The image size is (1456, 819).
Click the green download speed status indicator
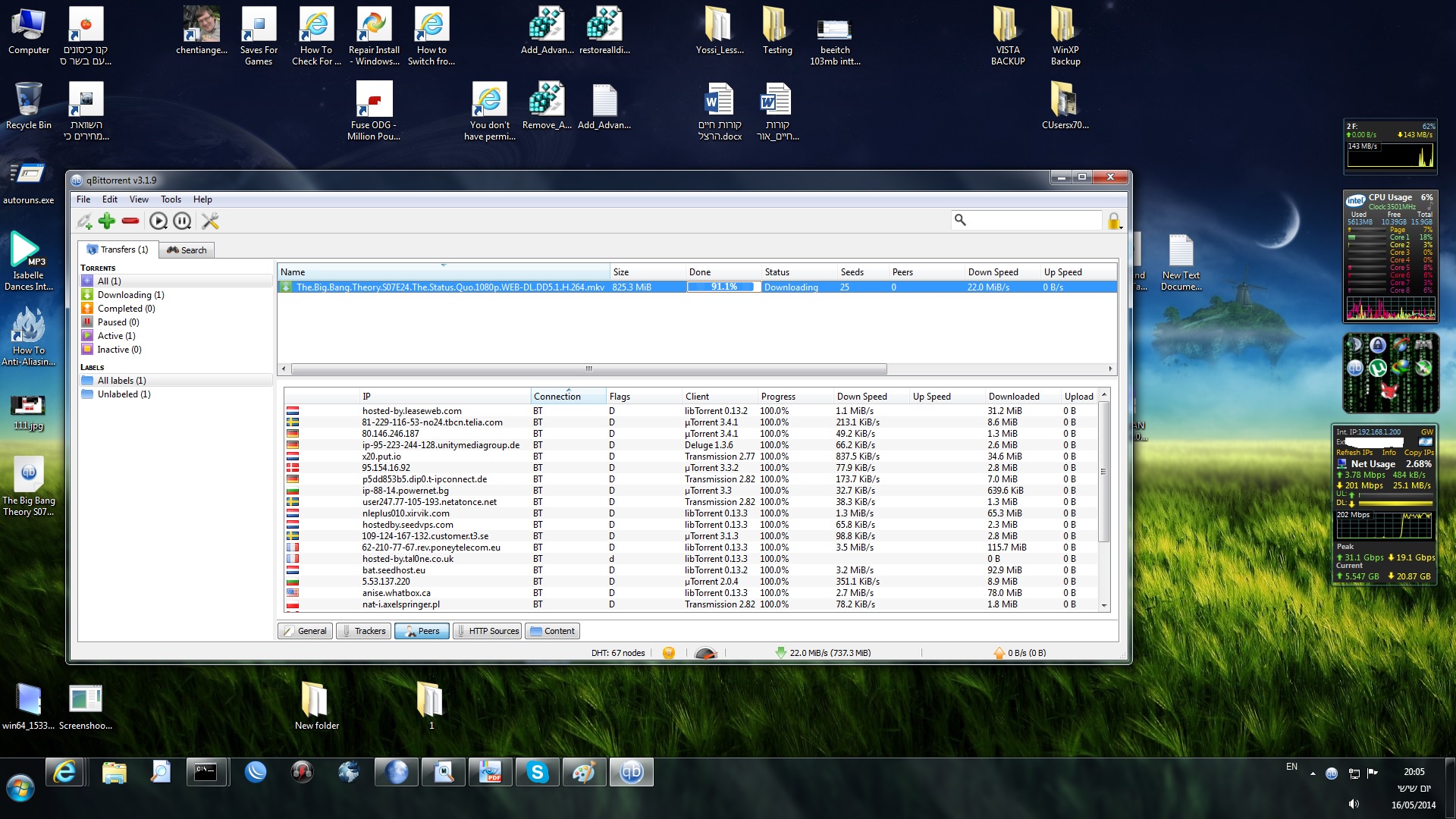pyautogui.click(x=824, y=653)
